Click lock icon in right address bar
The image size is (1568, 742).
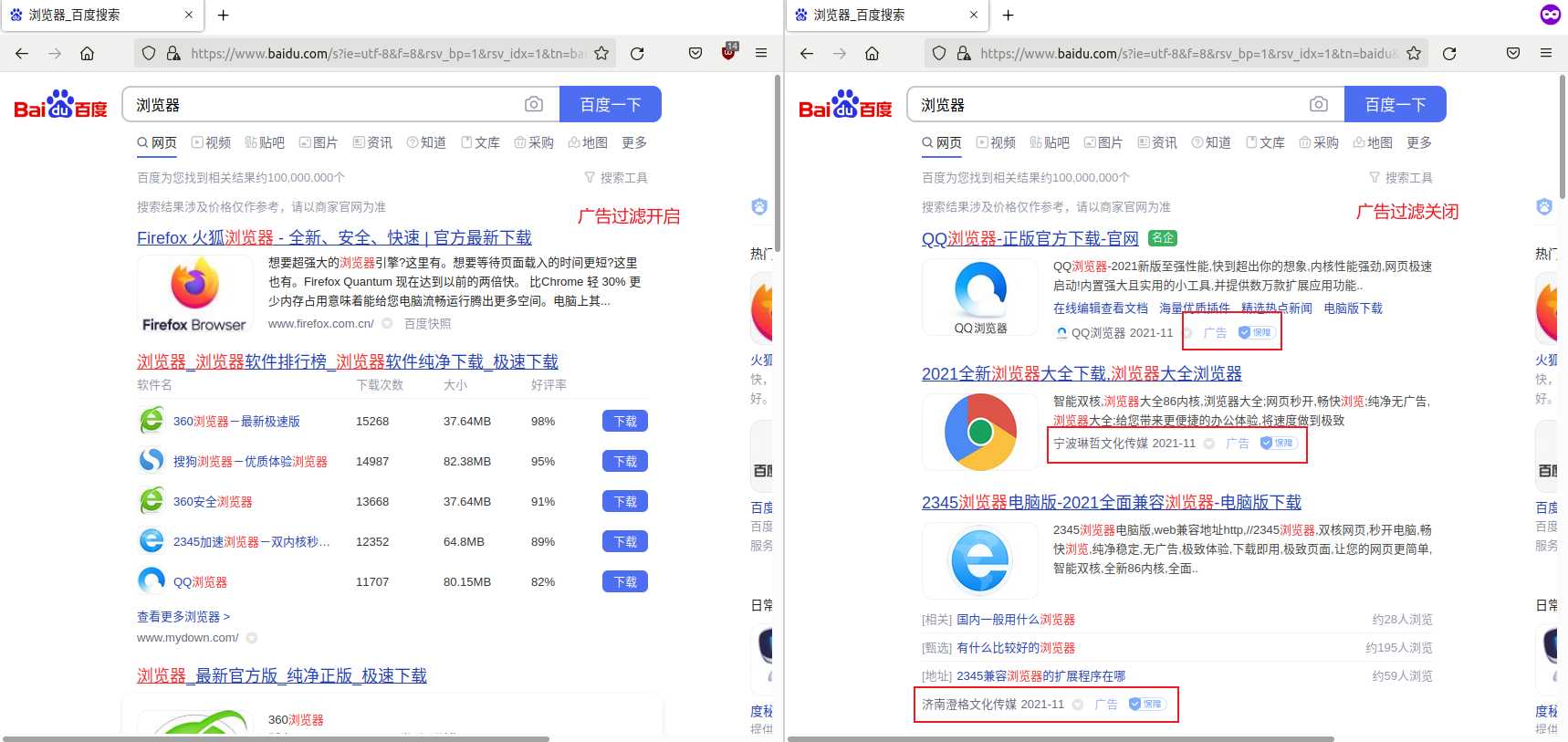[964, 54]
